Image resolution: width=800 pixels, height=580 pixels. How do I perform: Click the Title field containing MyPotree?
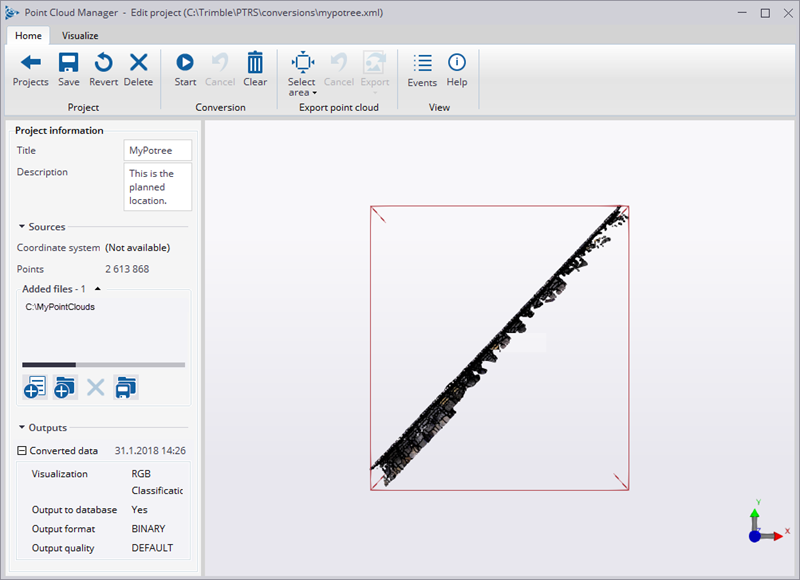(x=157, y=150)
